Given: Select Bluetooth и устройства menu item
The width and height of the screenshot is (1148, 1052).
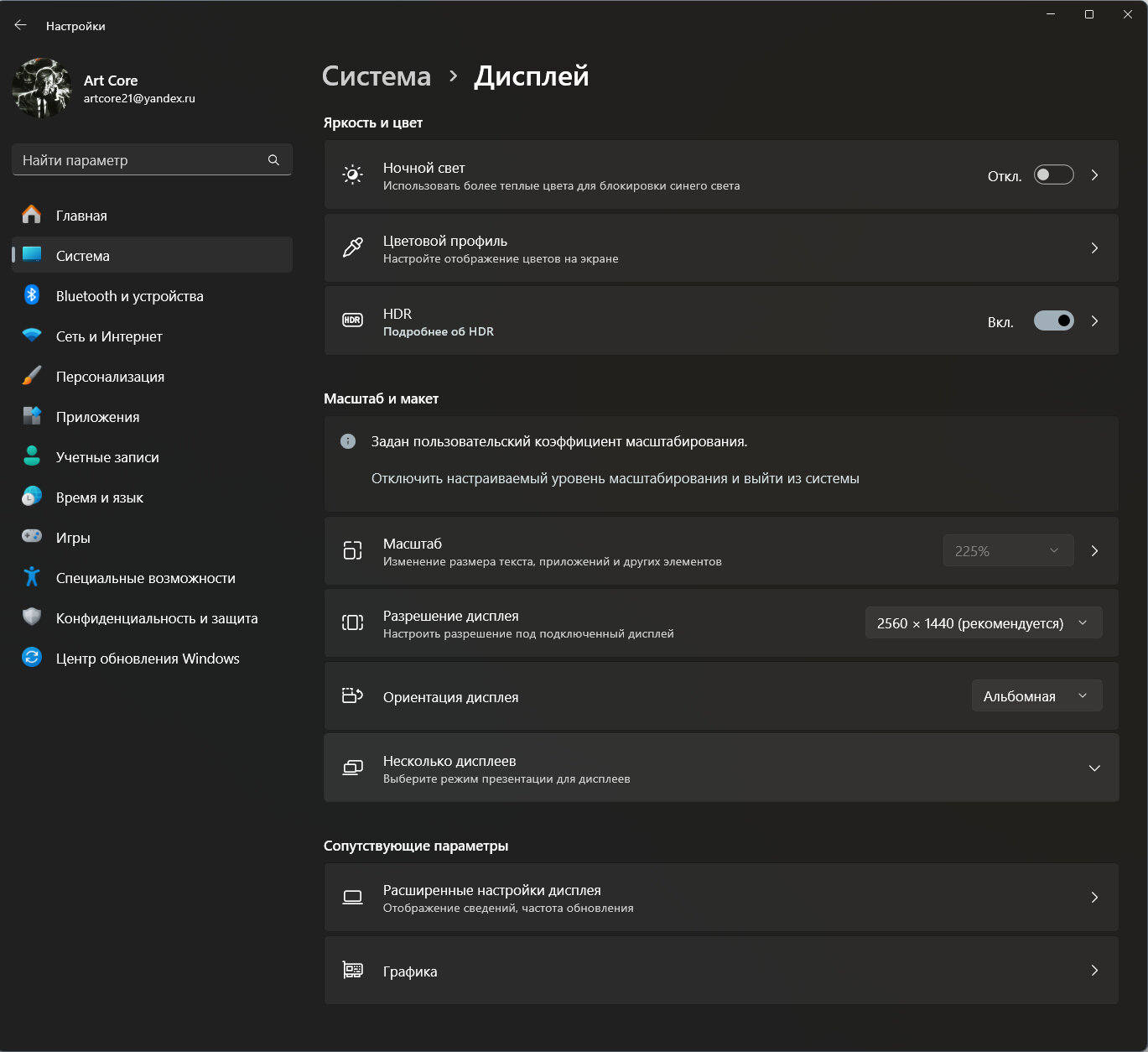Looking at the screenshot, I should pos(152,296).
